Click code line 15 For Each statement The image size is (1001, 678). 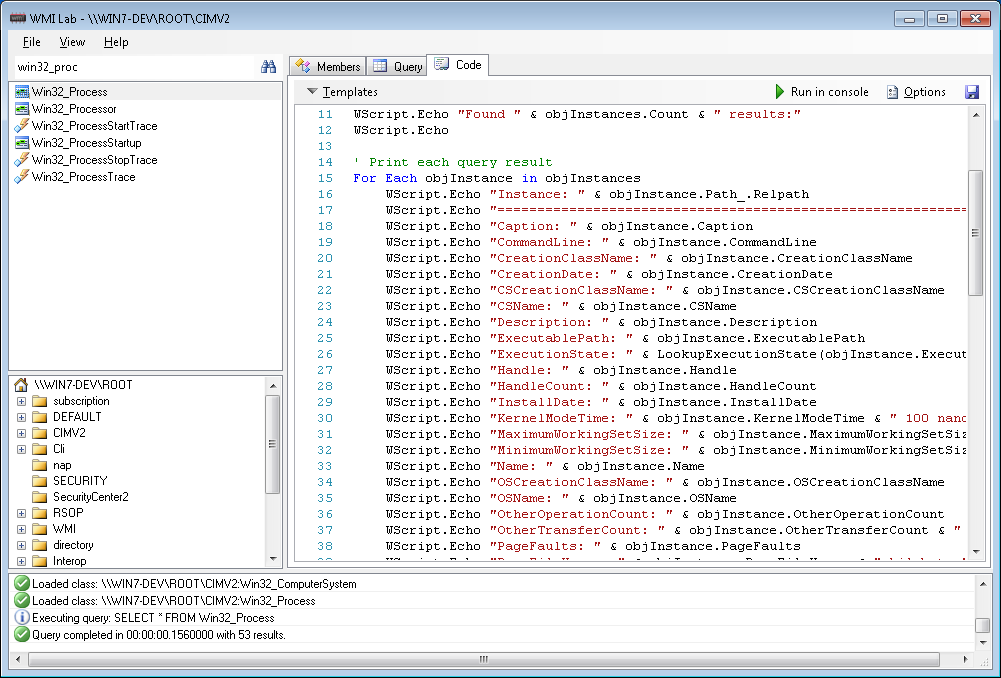[497, 178]
